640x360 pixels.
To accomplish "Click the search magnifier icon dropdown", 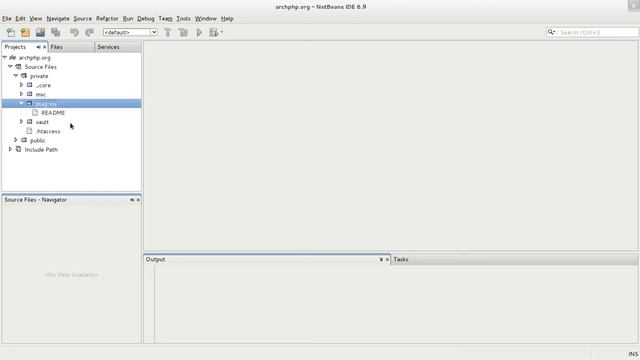I will coord(551,32).
